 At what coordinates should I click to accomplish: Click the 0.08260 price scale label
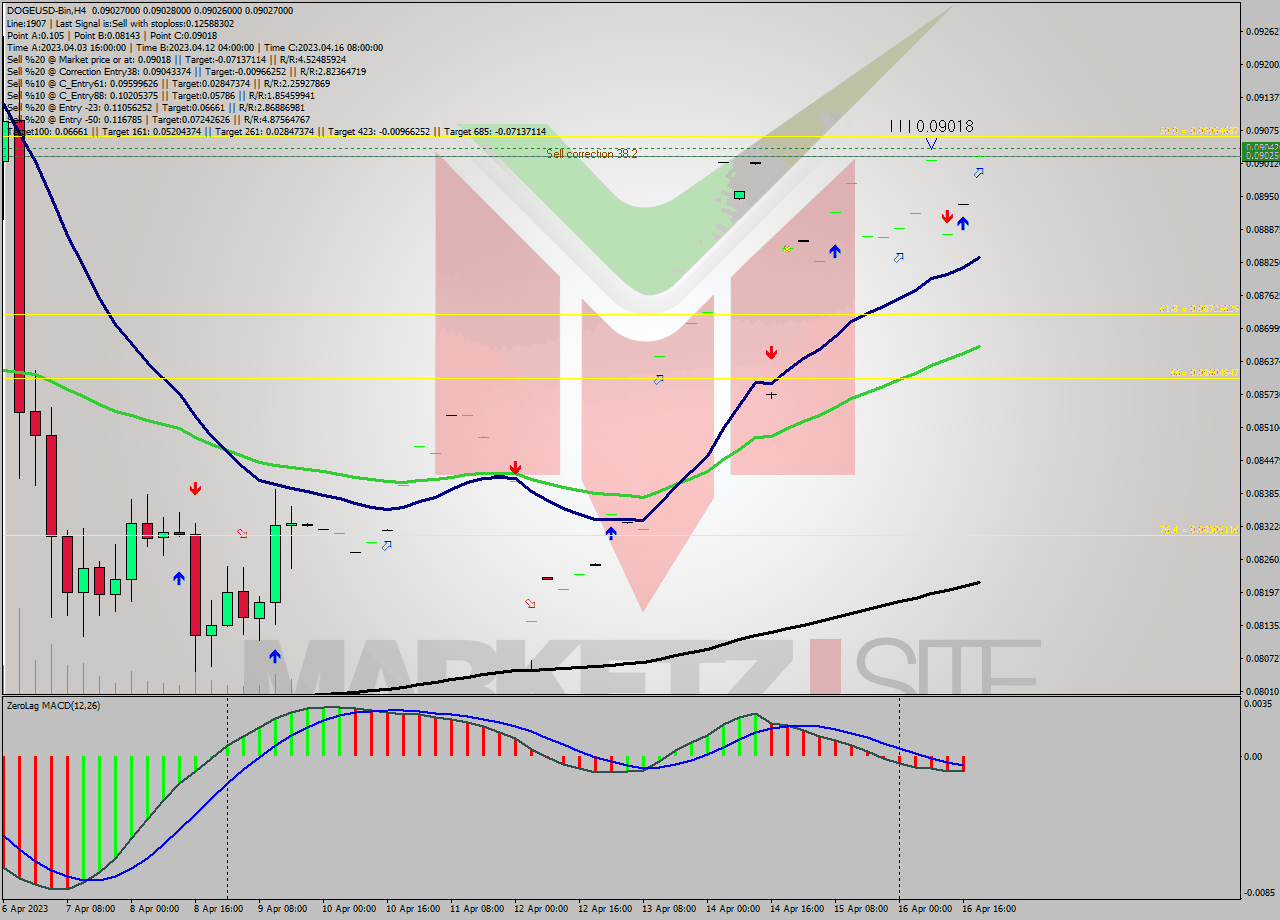point(1262,560)
